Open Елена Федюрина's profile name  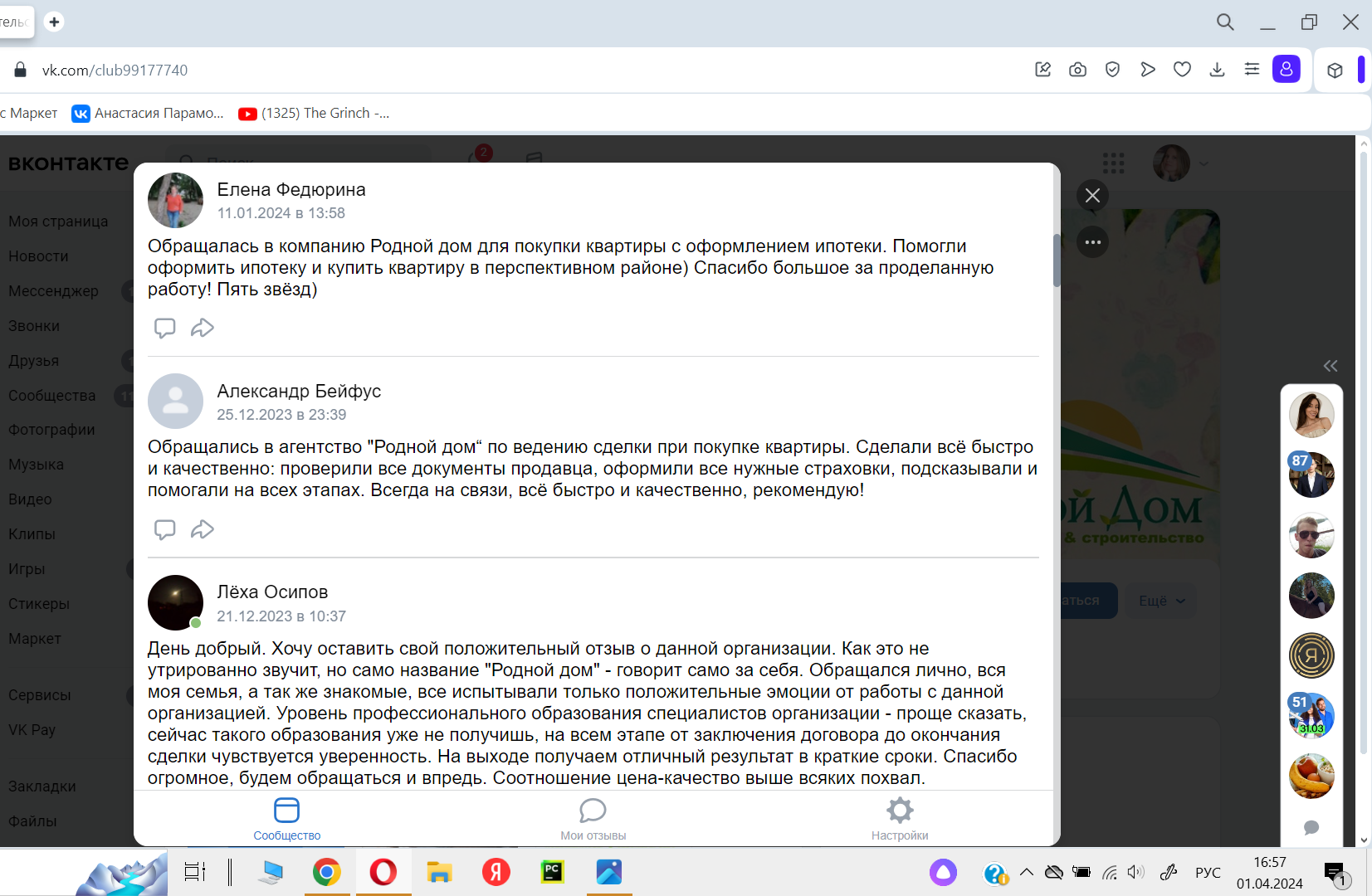point(291,189)
